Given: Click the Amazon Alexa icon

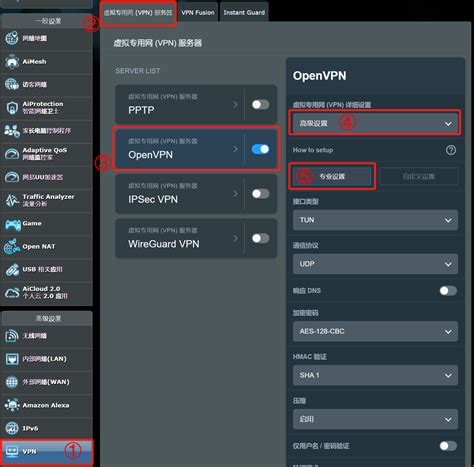Looking at the screenshot, I should click(12, 405).
